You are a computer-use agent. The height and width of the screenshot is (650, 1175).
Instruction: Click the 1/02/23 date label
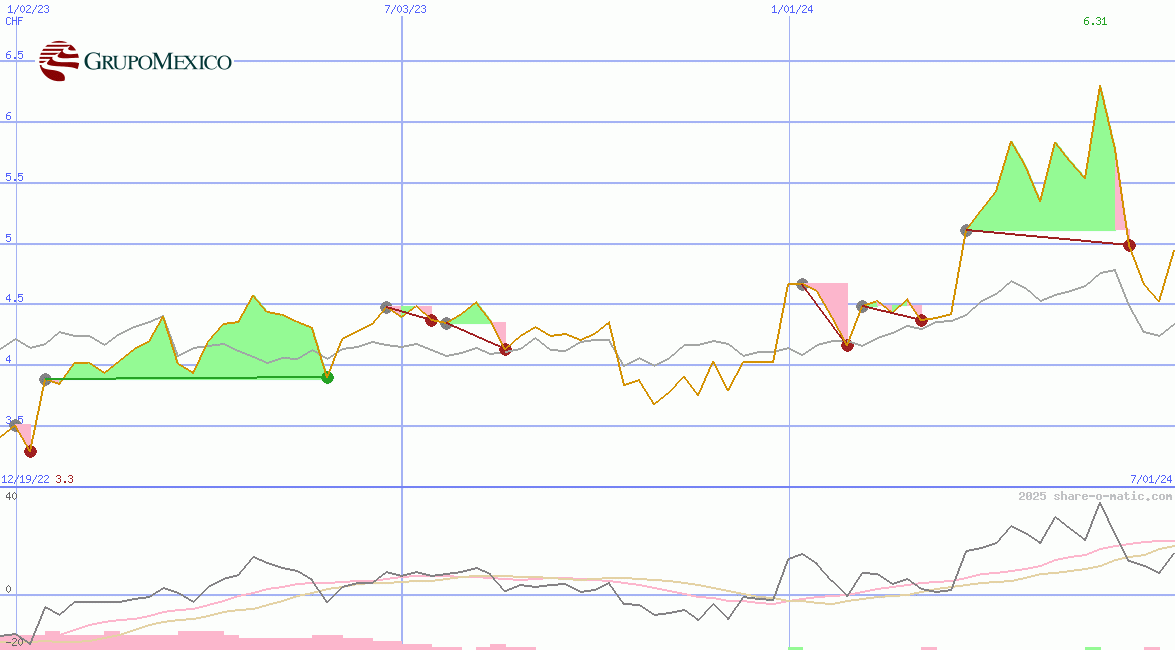tap(27, 9)
